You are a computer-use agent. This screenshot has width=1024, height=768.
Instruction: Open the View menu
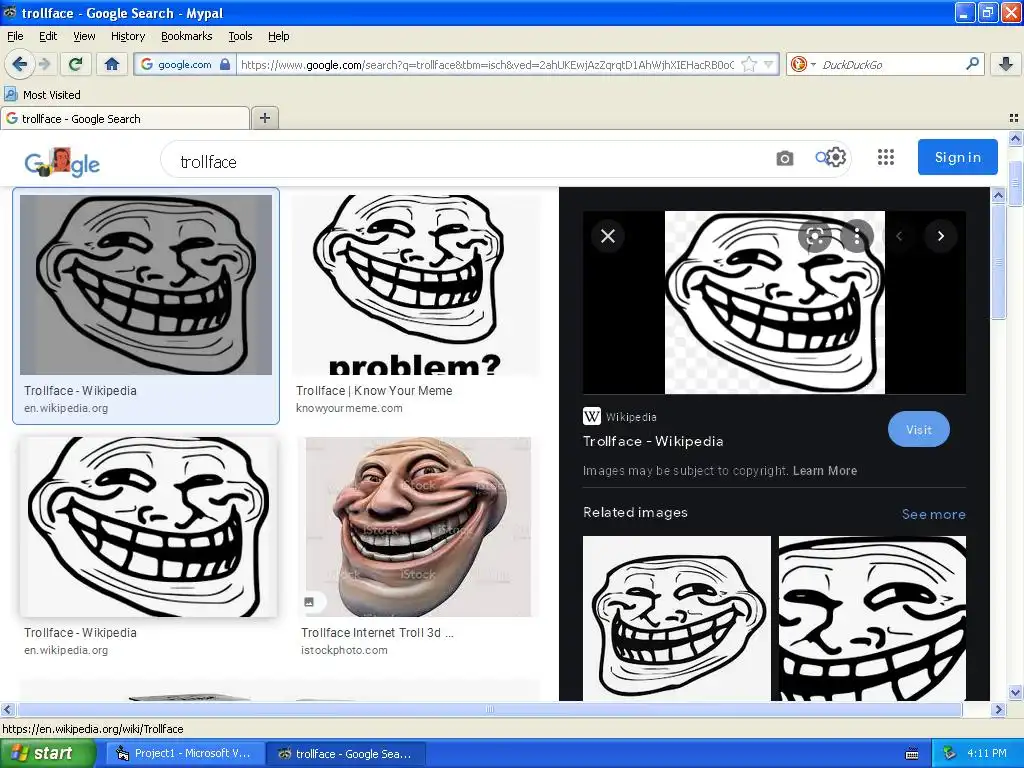pyautogui.click(x=84, y=36)
